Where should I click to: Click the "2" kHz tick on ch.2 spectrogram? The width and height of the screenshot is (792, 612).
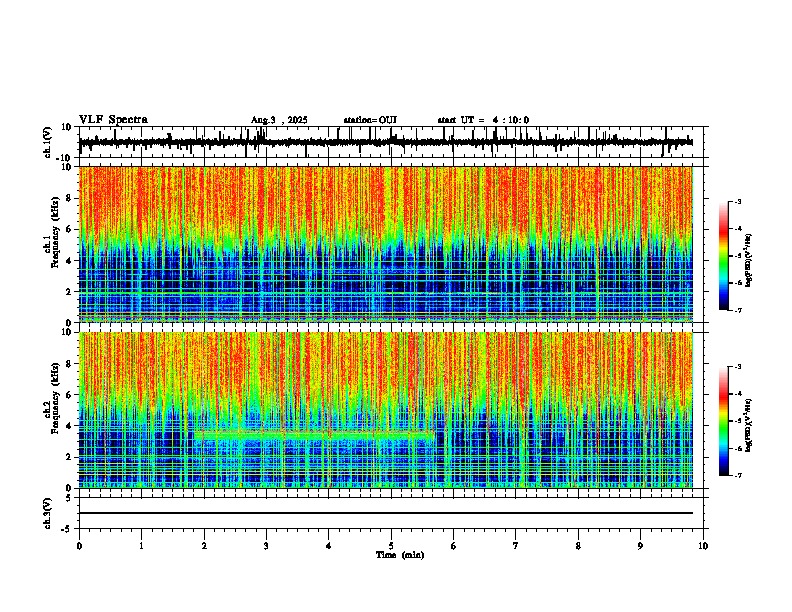point(70,457)
